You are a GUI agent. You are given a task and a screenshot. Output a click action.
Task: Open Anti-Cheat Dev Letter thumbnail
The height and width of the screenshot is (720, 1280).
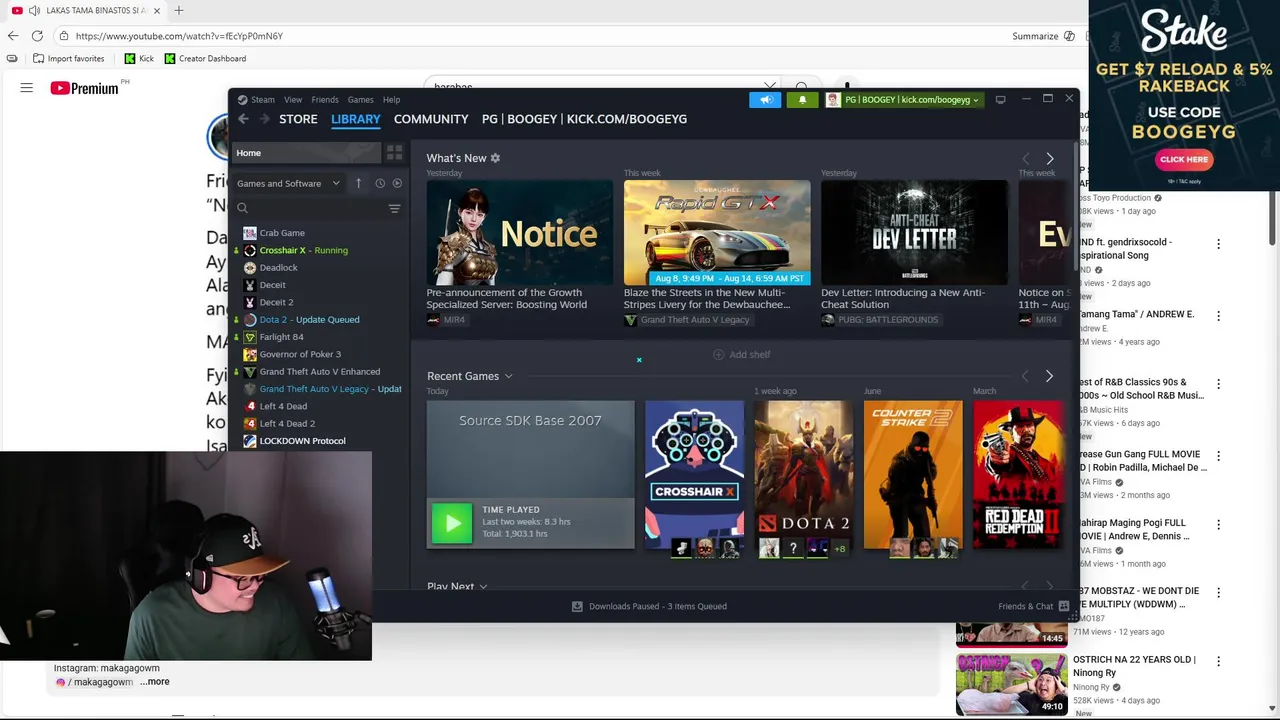coord(914,233)
